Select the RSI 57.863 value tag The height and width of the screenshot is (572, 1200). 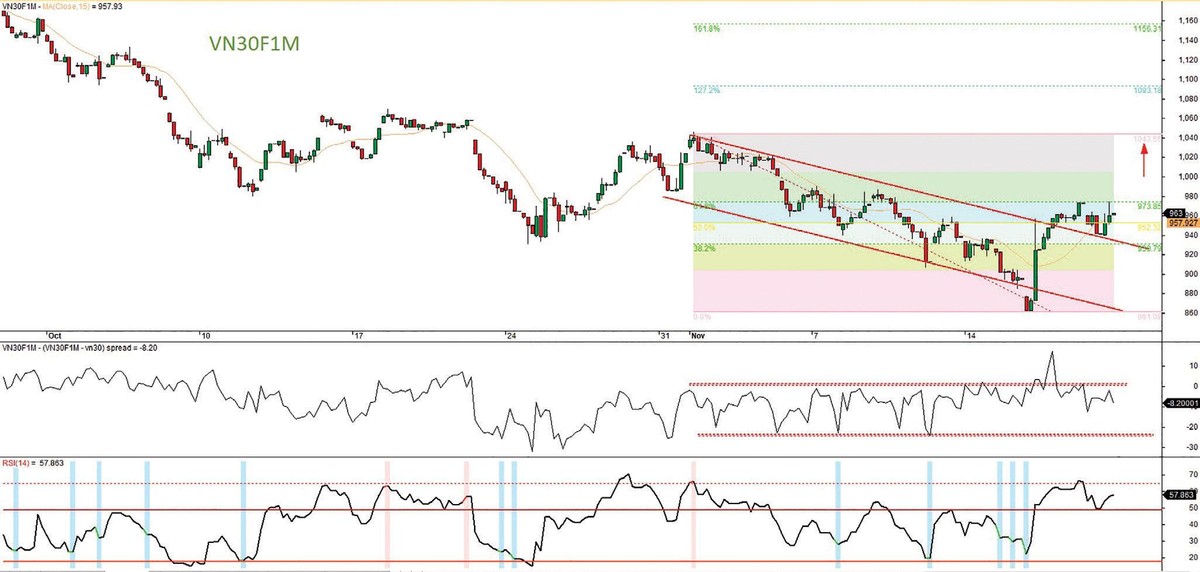[1180, 494]
